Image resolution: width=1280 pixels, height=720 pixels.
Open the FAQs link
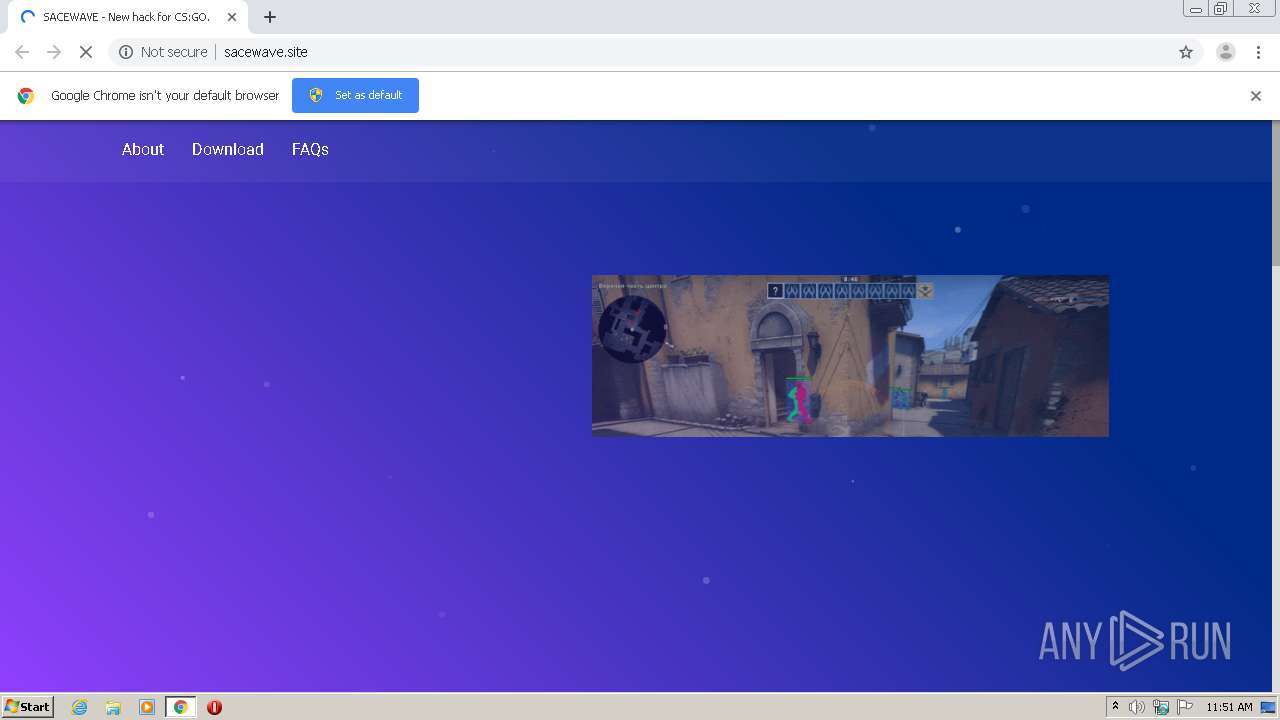310,149
